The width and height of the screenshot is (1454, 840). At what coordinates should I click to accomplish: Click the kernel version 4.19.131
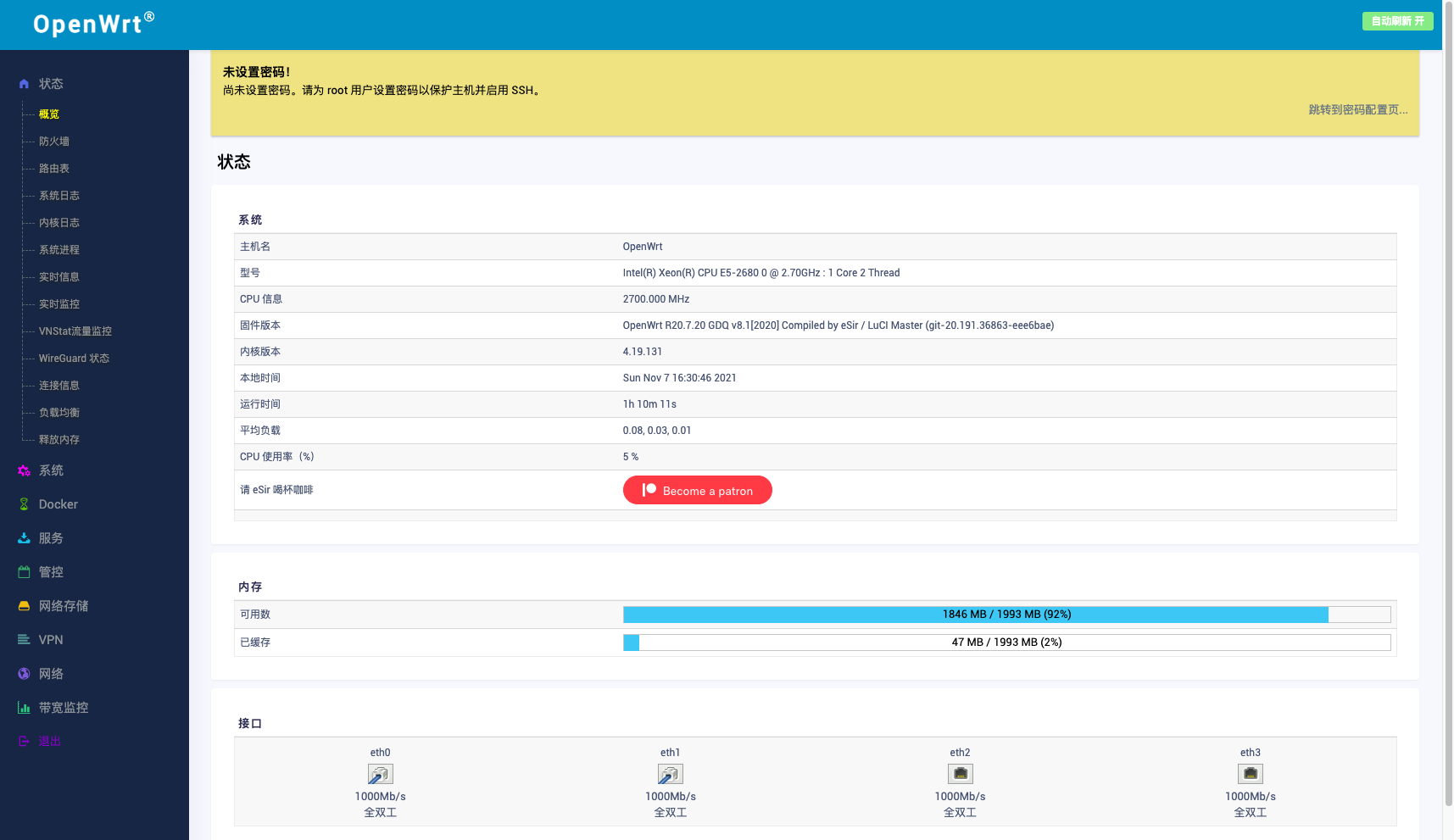pos(643,352)
